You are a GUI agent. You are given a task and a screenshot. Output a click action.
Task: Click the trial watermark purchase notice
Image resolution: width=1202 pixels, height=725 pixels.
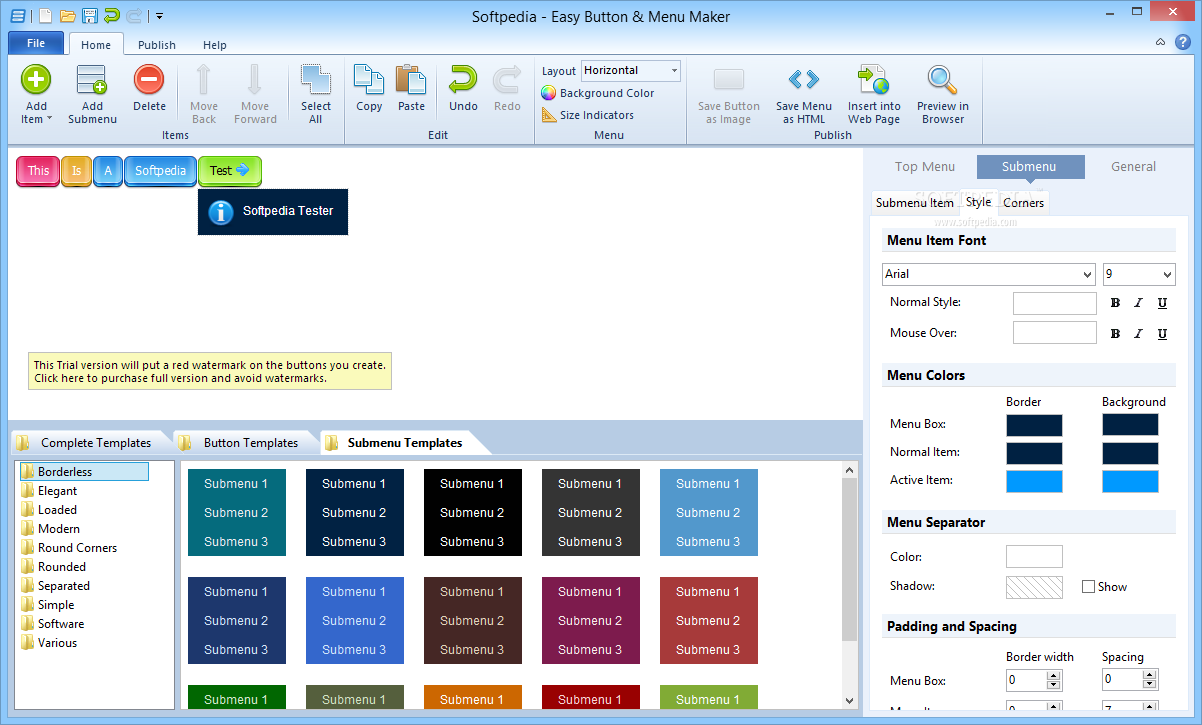pyautogui.click(x=210, y=372)
